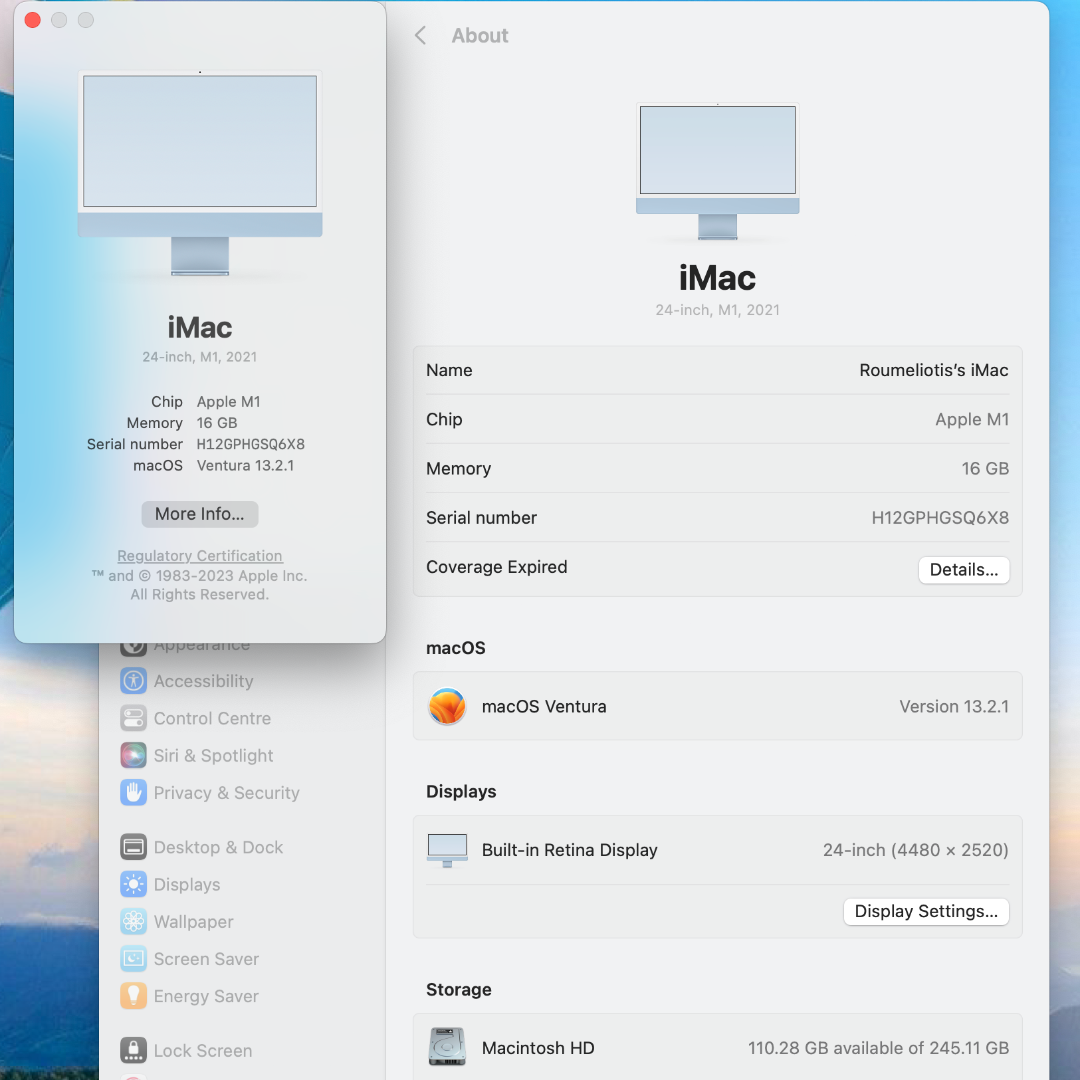Open coverage Details… in the About pane
This screenshot has height=1080, width=1080.
[964, 570]
